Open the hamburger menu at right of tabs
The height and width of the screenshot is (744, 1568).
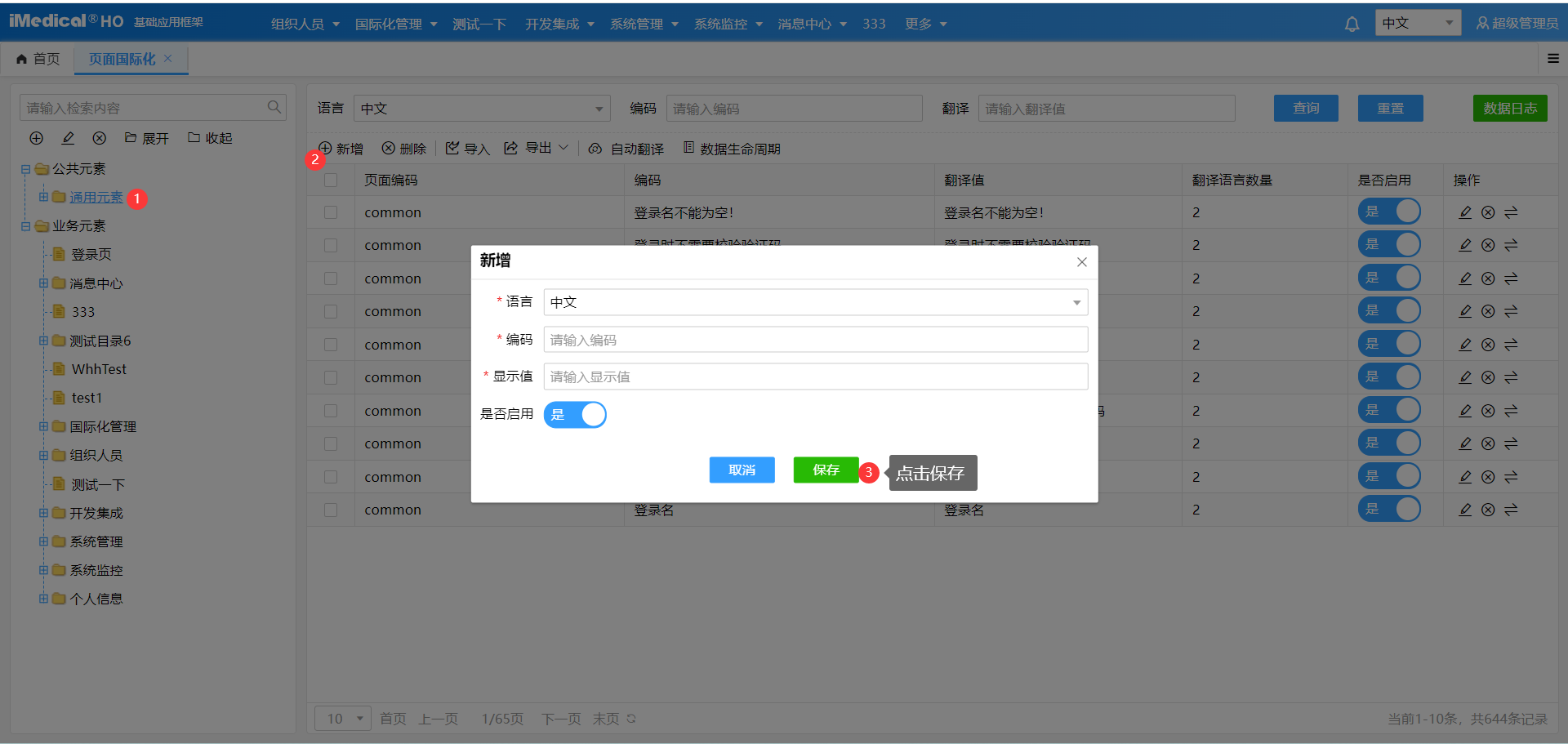click(x=1552, y=58)
